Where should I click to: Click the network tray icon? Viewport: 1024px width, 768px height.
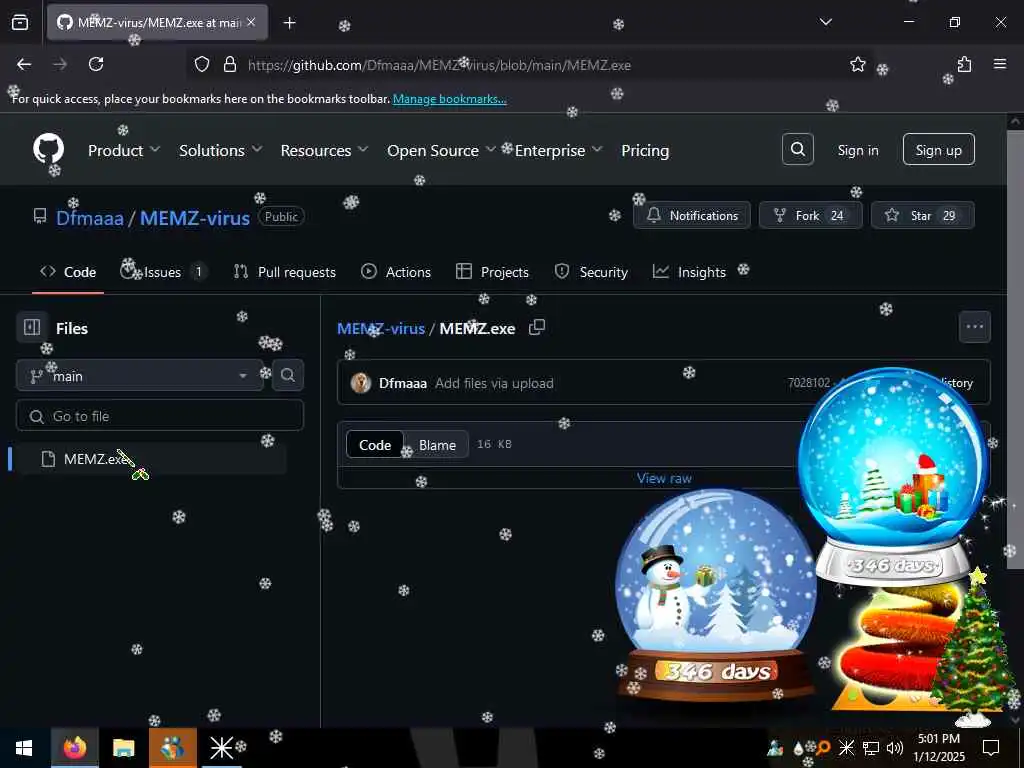coord(871,748)
